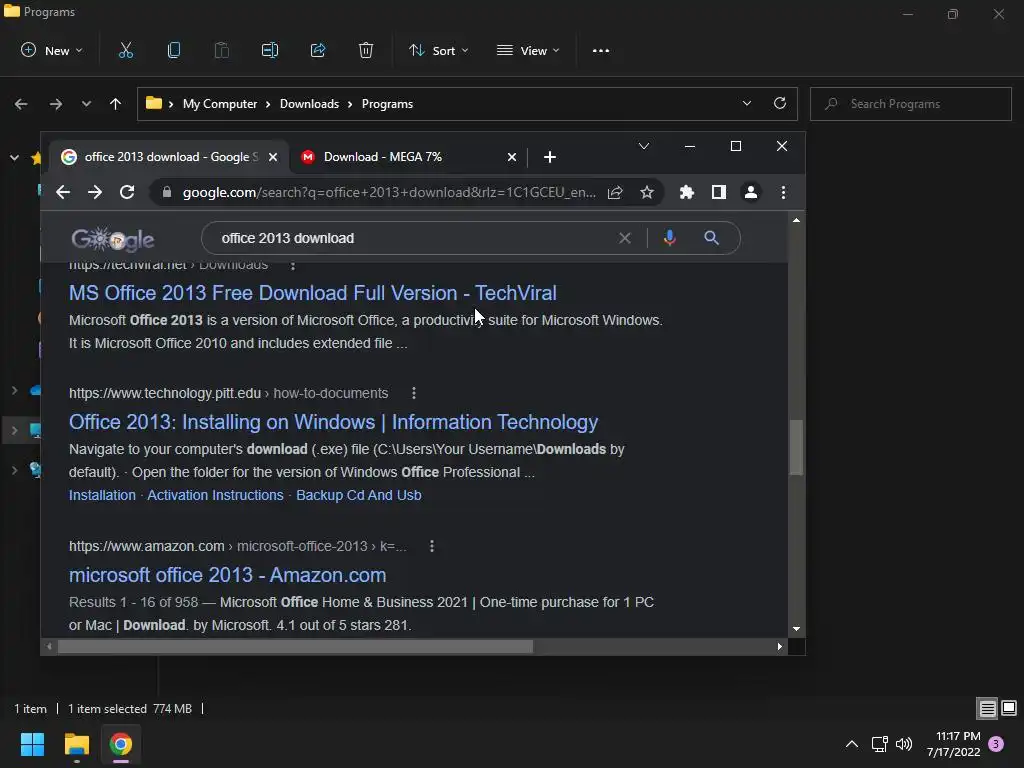Viewport: 1024px width, 768px height.
Task: Switch to details view in Explorer
Action: click(x=987, y=709)
